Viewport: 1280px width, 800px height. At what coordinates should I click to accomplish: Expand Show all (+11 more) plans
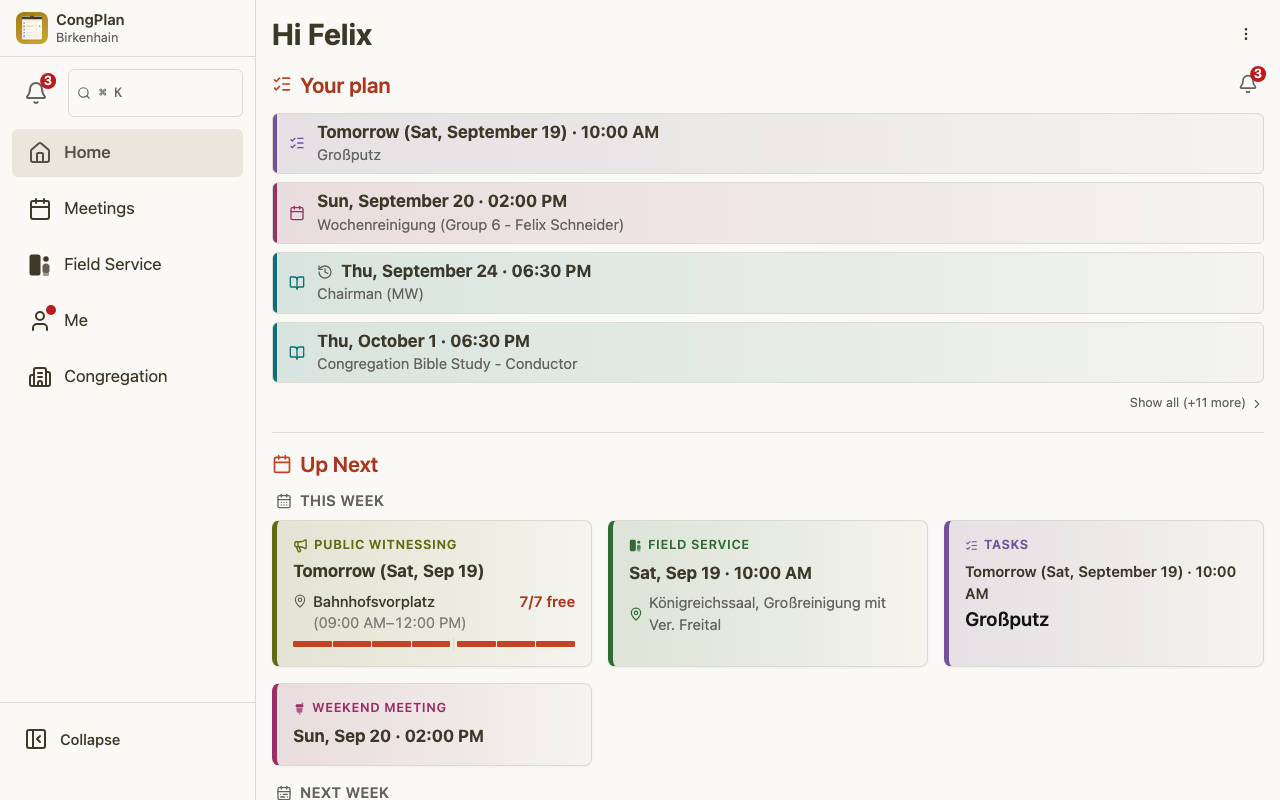pos(1195,403)
